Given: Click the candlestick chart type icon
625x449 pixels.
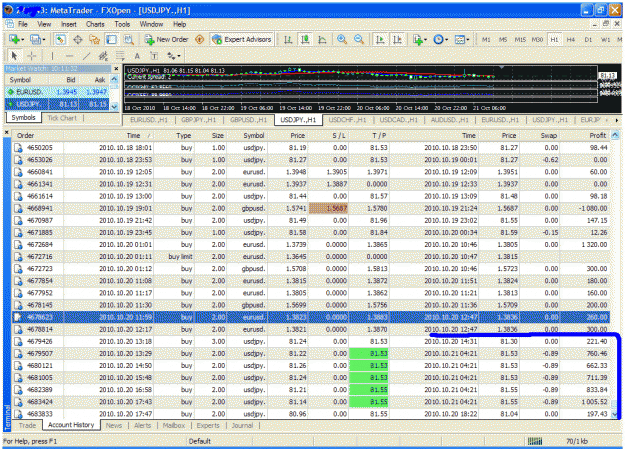Looking at the screenshot, I should click(305, 39).
